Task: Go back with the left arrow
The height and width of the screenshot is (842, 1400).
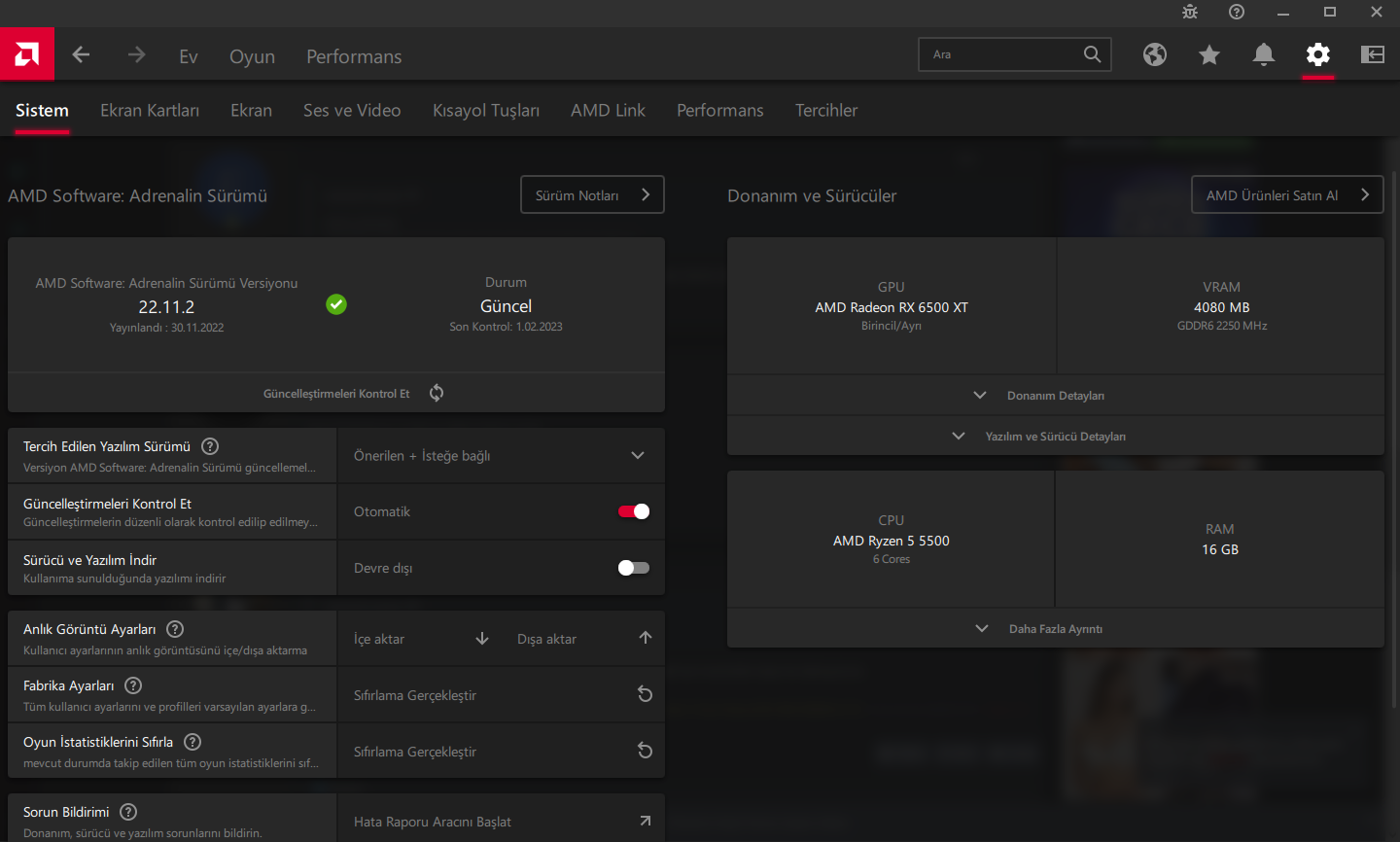Action: pyautogui.click(x=82, y=54)
